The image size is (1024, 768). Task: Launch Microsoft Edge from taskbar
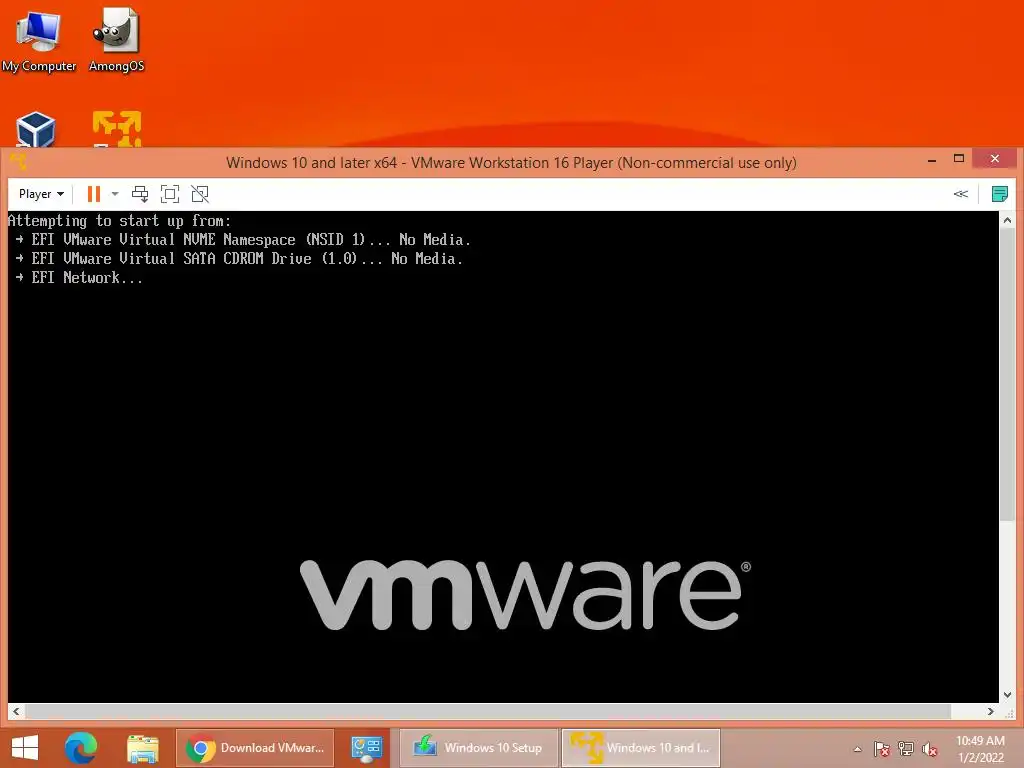pos(81,748)
